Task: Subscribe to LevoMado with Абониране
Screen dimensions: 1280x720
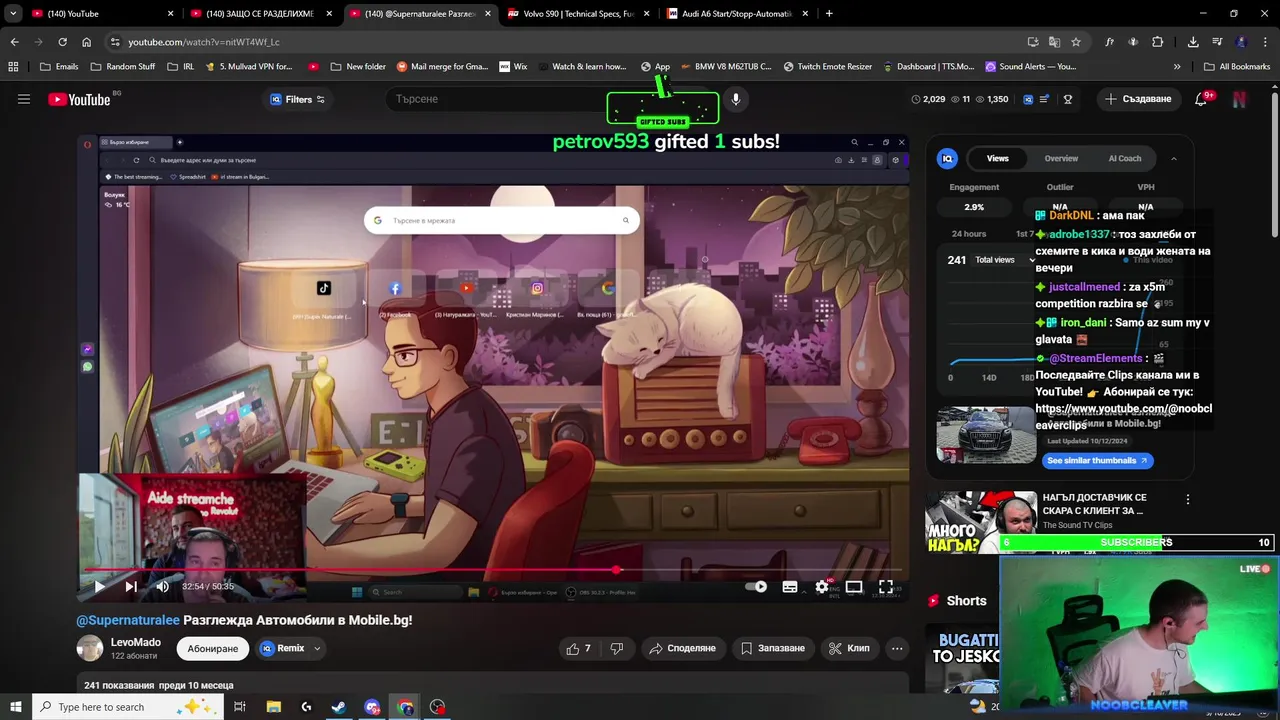Action: point(213,648)
